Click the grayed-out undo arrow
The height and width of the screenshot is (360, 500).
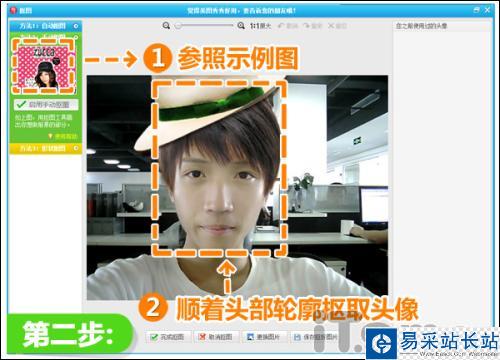click(x=288, y=26)
